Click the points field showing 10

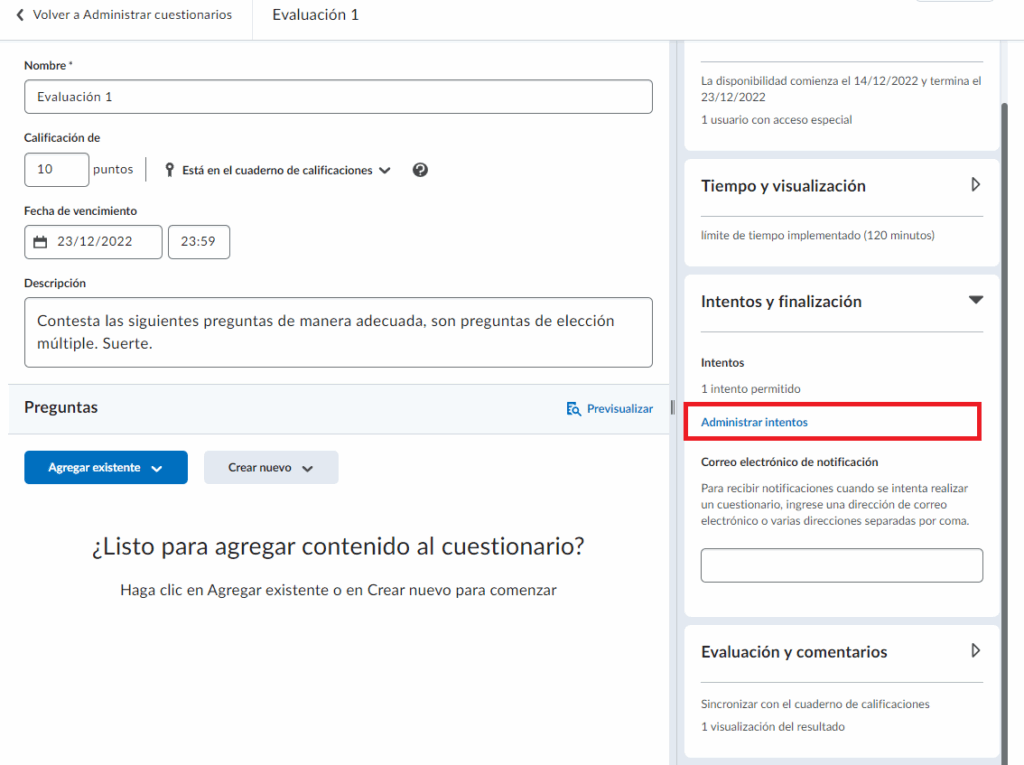pos(56,170)
